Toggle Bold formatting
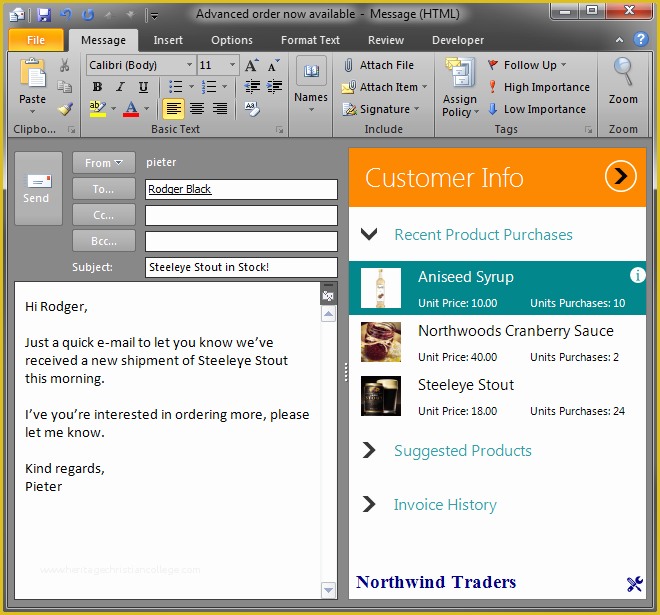The height and width of the screenshot is (615, 660). coord(97,87)
